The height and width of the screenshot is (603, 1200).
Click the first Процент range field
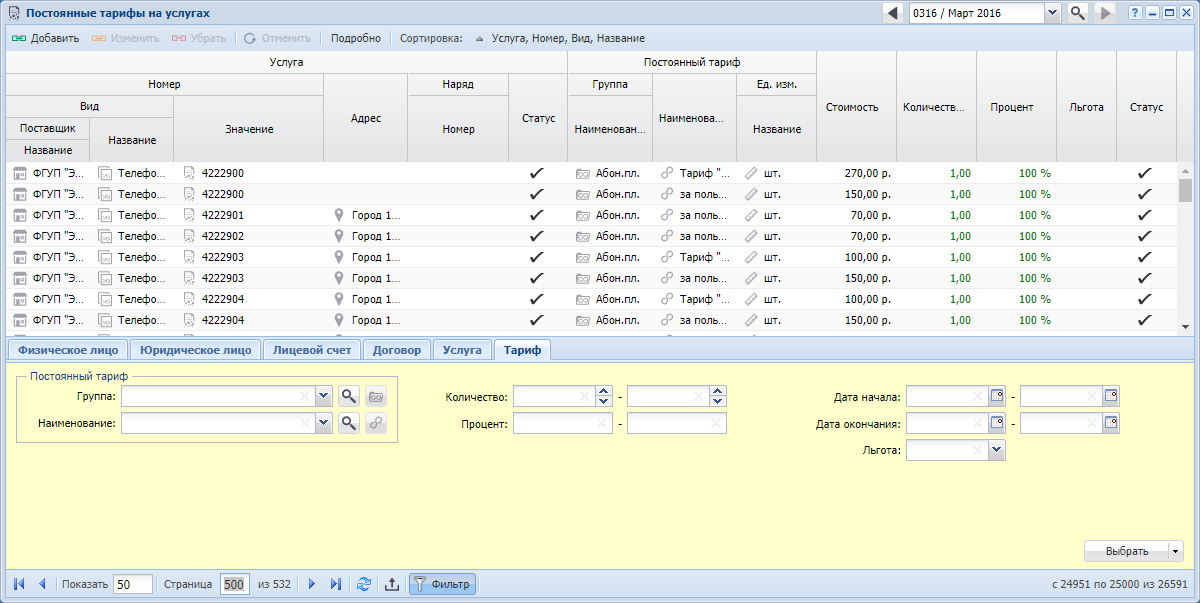[x=562, y=424]
